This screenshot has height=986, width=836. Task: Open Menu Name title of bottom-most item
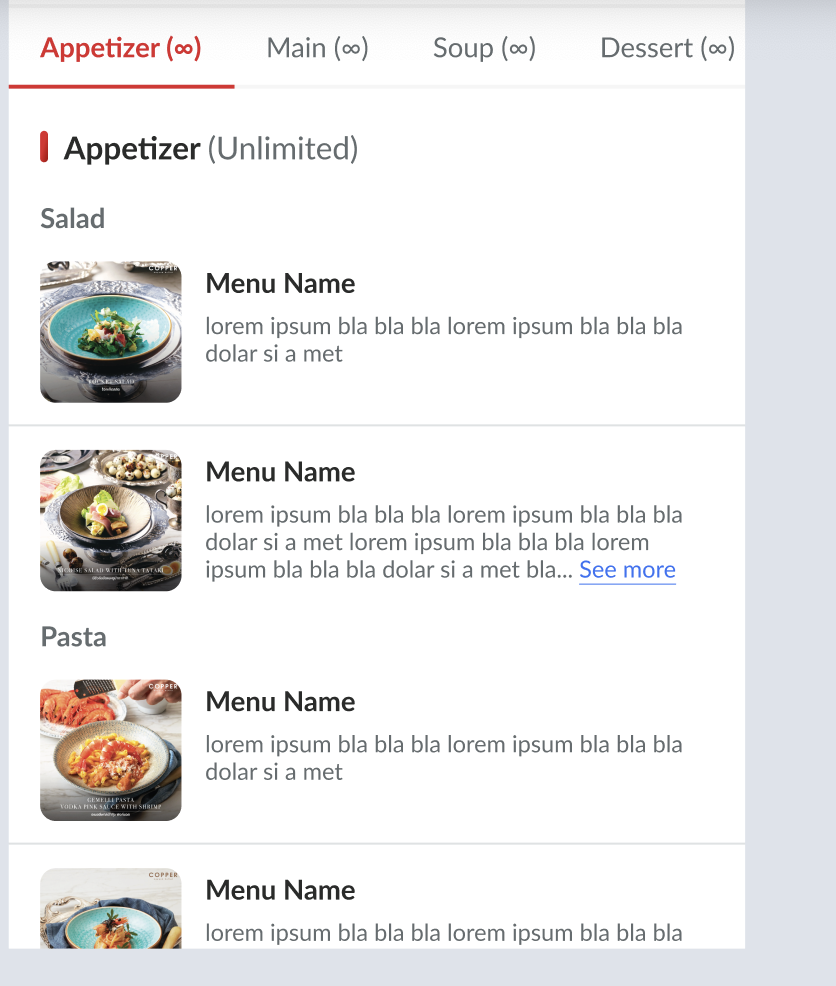[x=280, y=890]
